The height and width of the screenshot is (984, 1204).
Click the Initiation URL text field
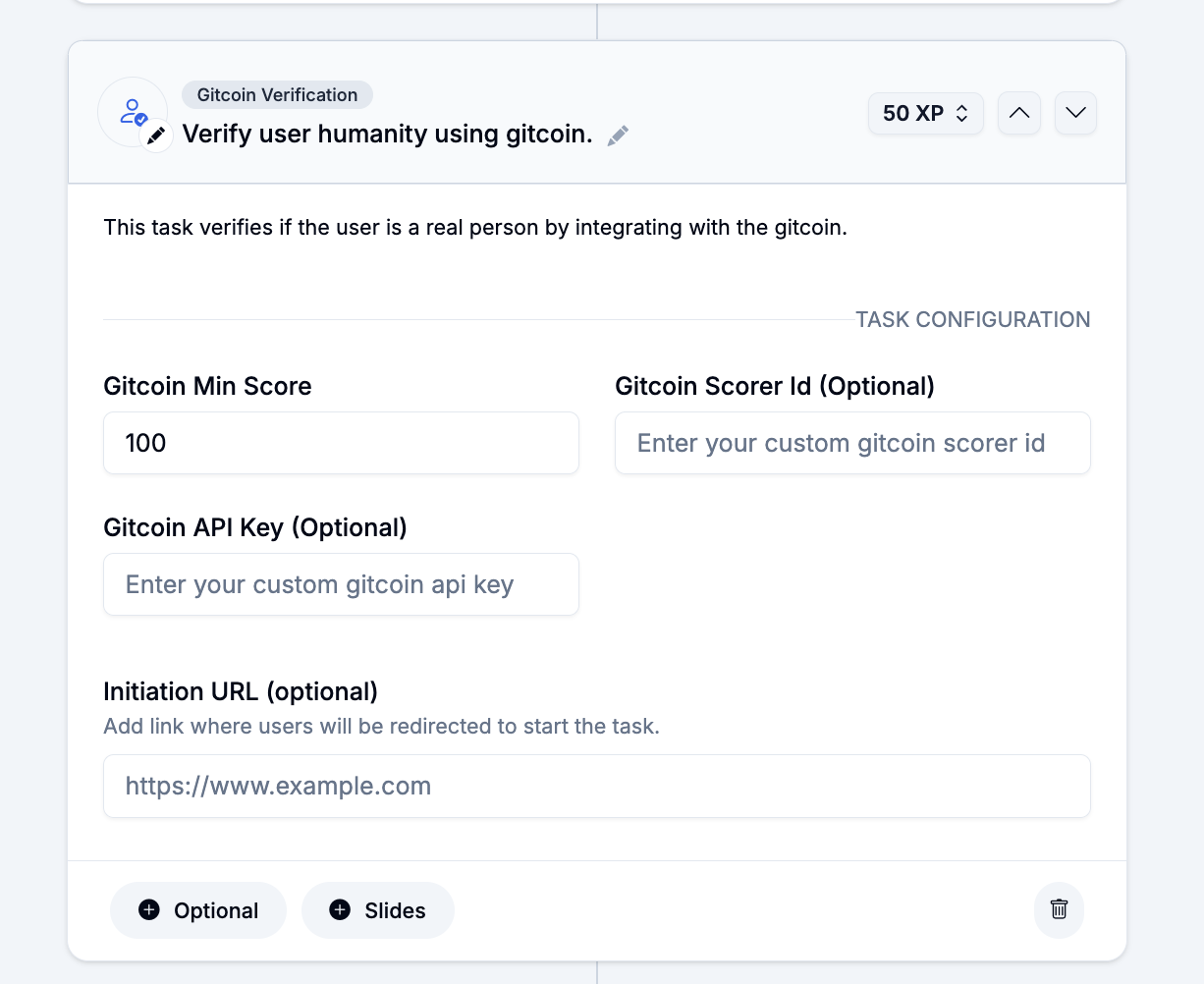596,786
